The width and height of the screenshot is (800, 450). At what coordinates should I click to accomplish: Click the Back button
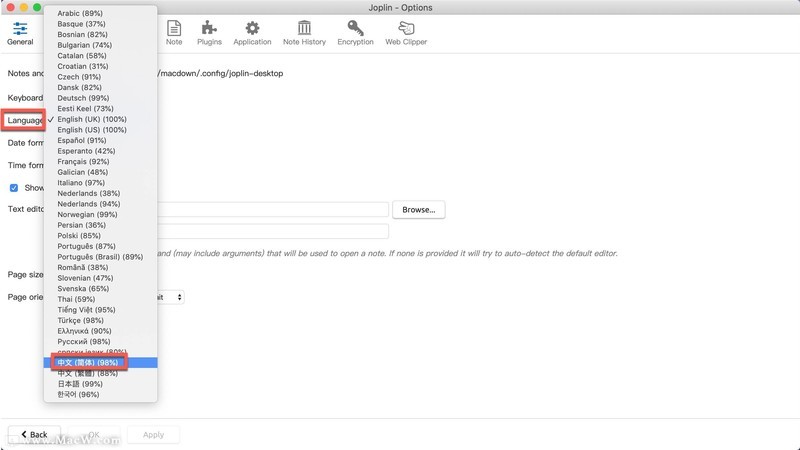point(34,435)
